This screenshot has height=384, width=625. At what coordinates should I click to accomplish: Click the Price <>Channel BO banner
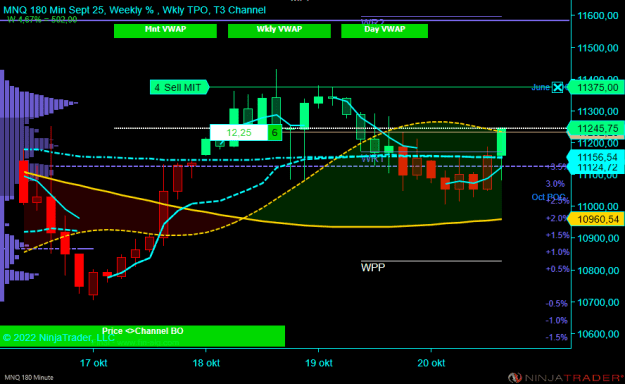(x=142, y=336)
